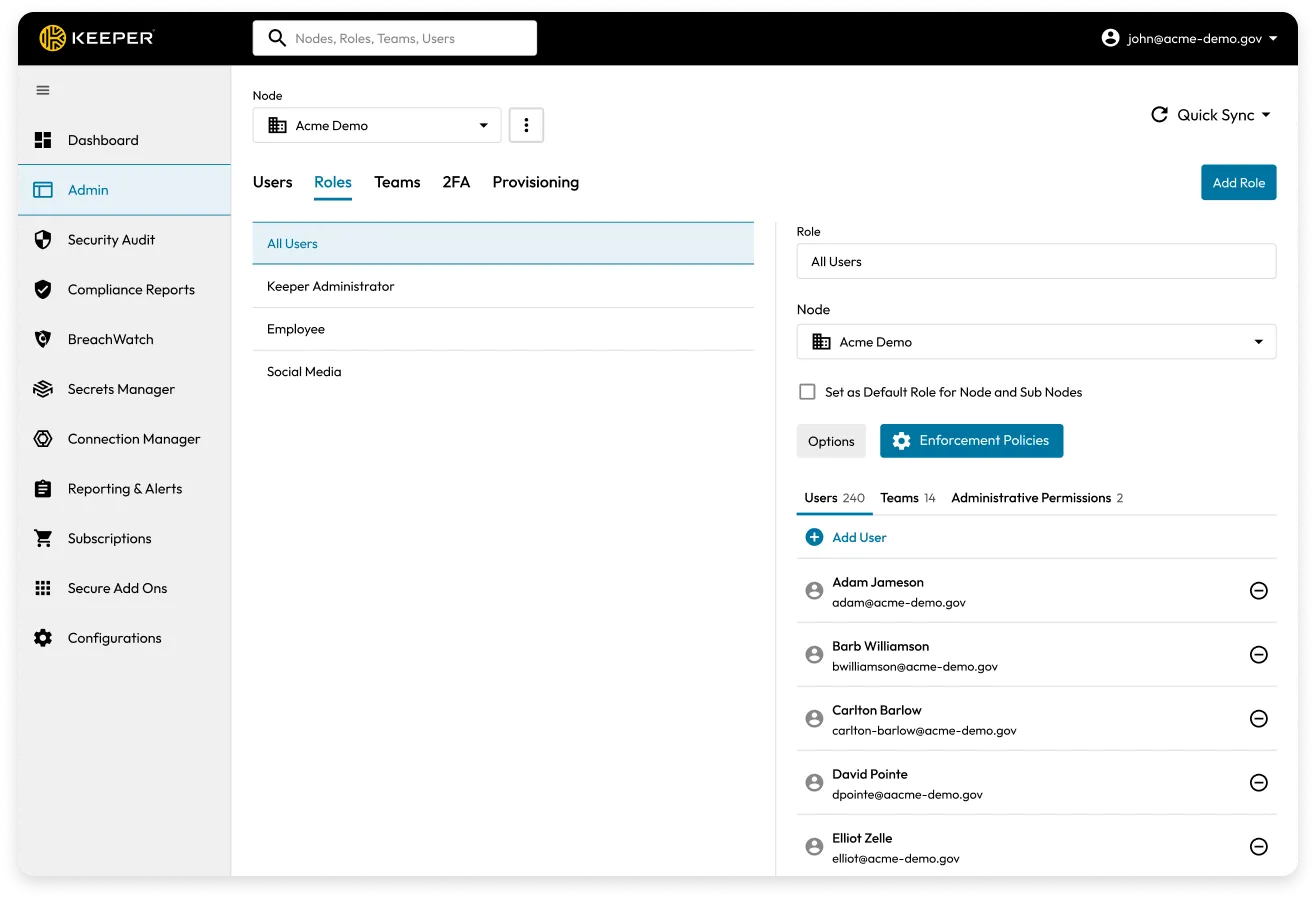The height and width of the screenshot is (900, 1316).
Task: Click the Admin panel icon
Action: [43, 190]
